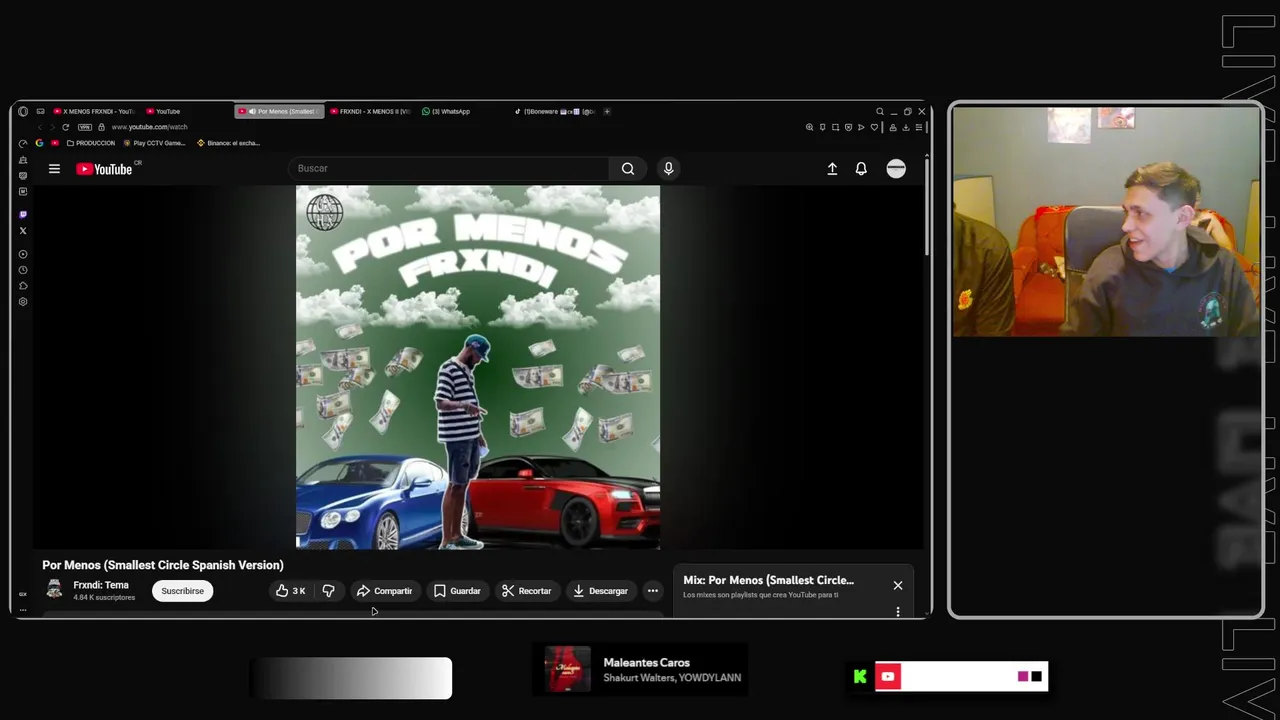Viewport: 1280px width, 720px height.
Task: Click Recortar clip button
Action: pos(526,591)
